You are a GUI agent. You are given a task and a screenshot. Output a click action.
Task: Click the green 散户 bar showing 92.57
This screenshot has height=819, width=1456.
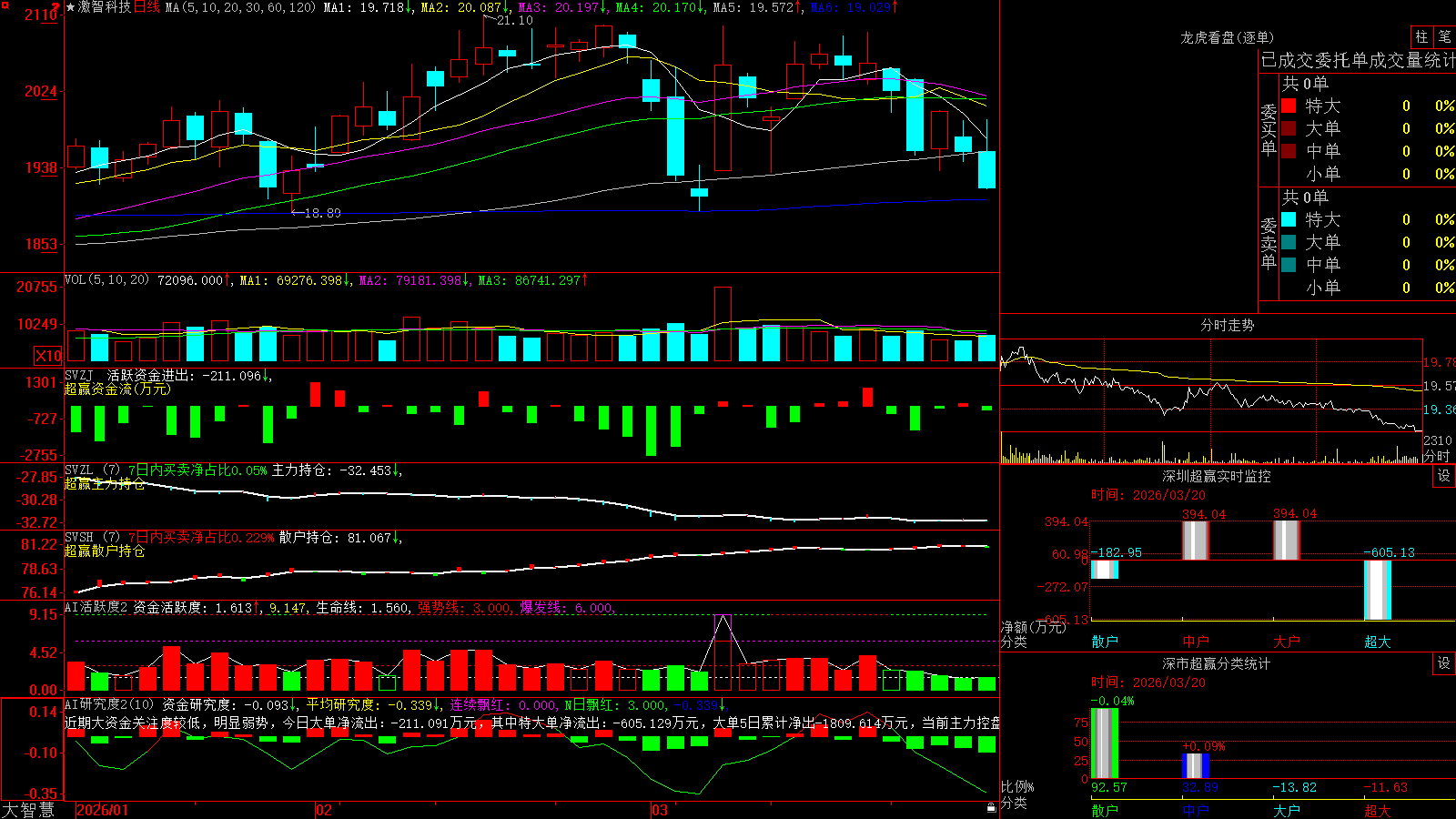coord(1105,743)
